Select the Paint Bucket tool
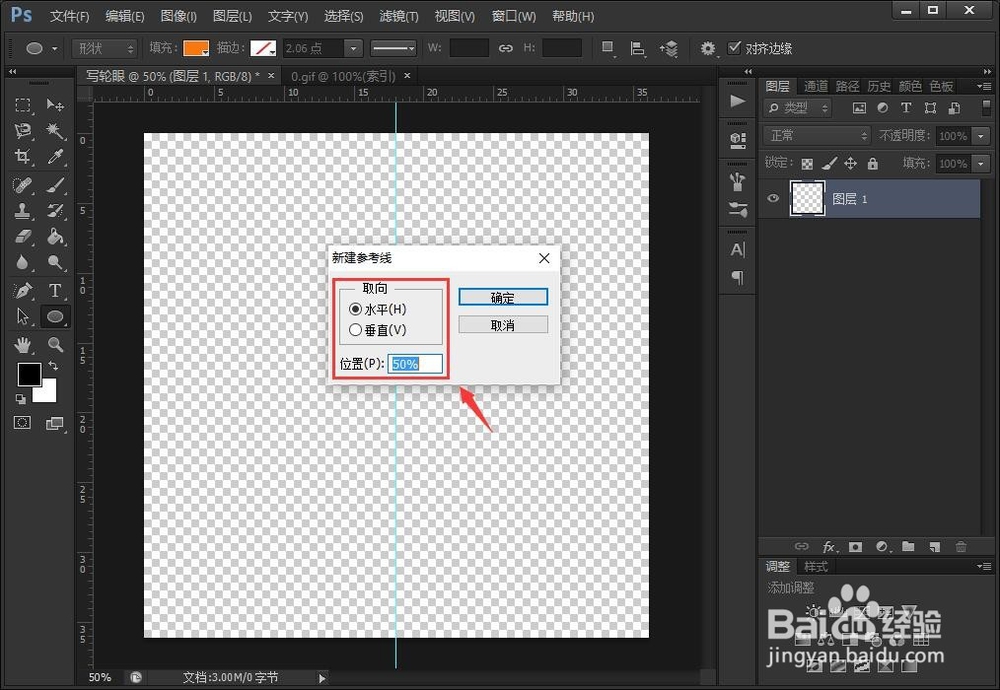Viewport: 1000px width, 690px height. (55, 237)
